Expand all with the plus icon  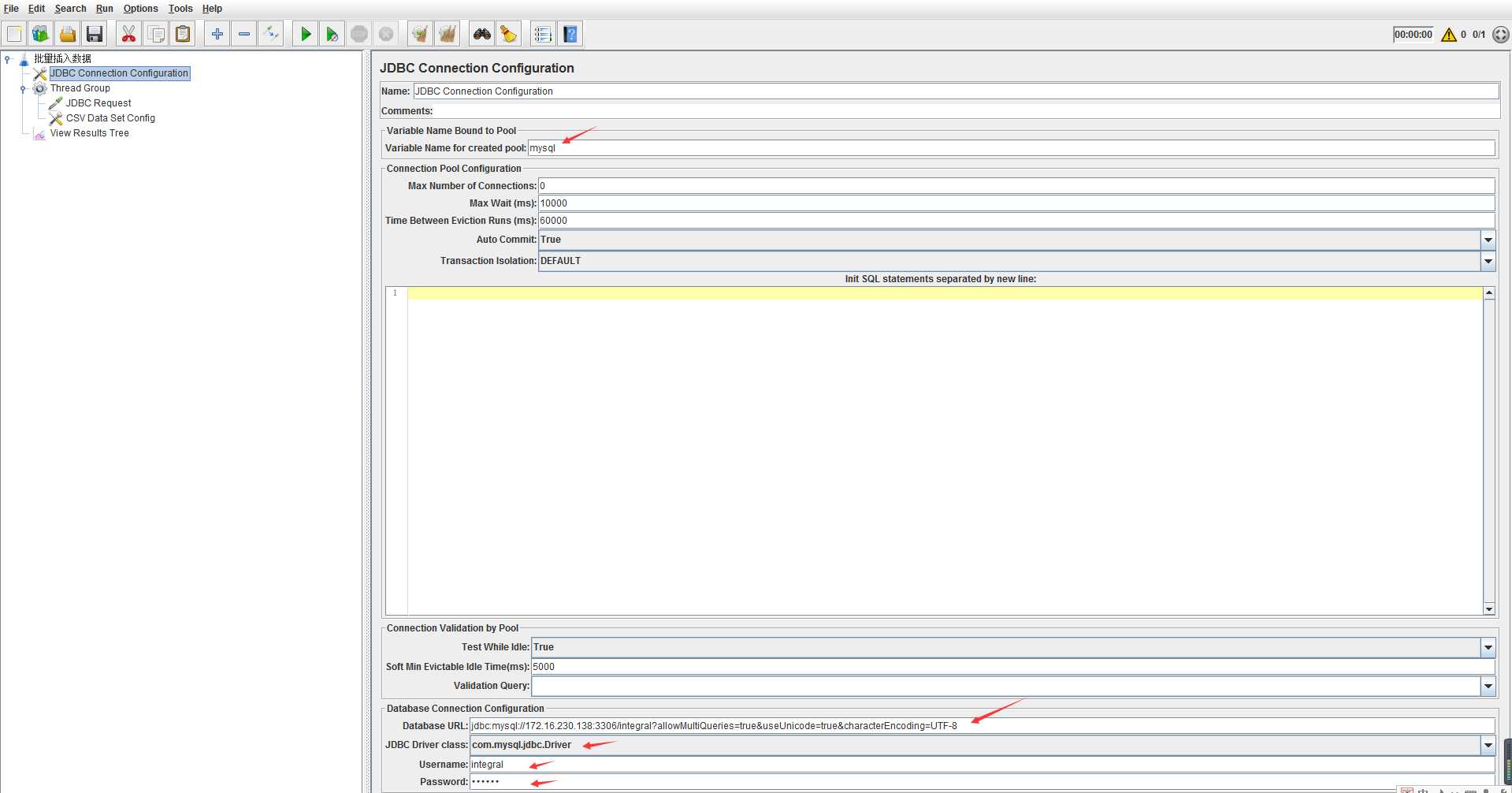click(217, 34)
